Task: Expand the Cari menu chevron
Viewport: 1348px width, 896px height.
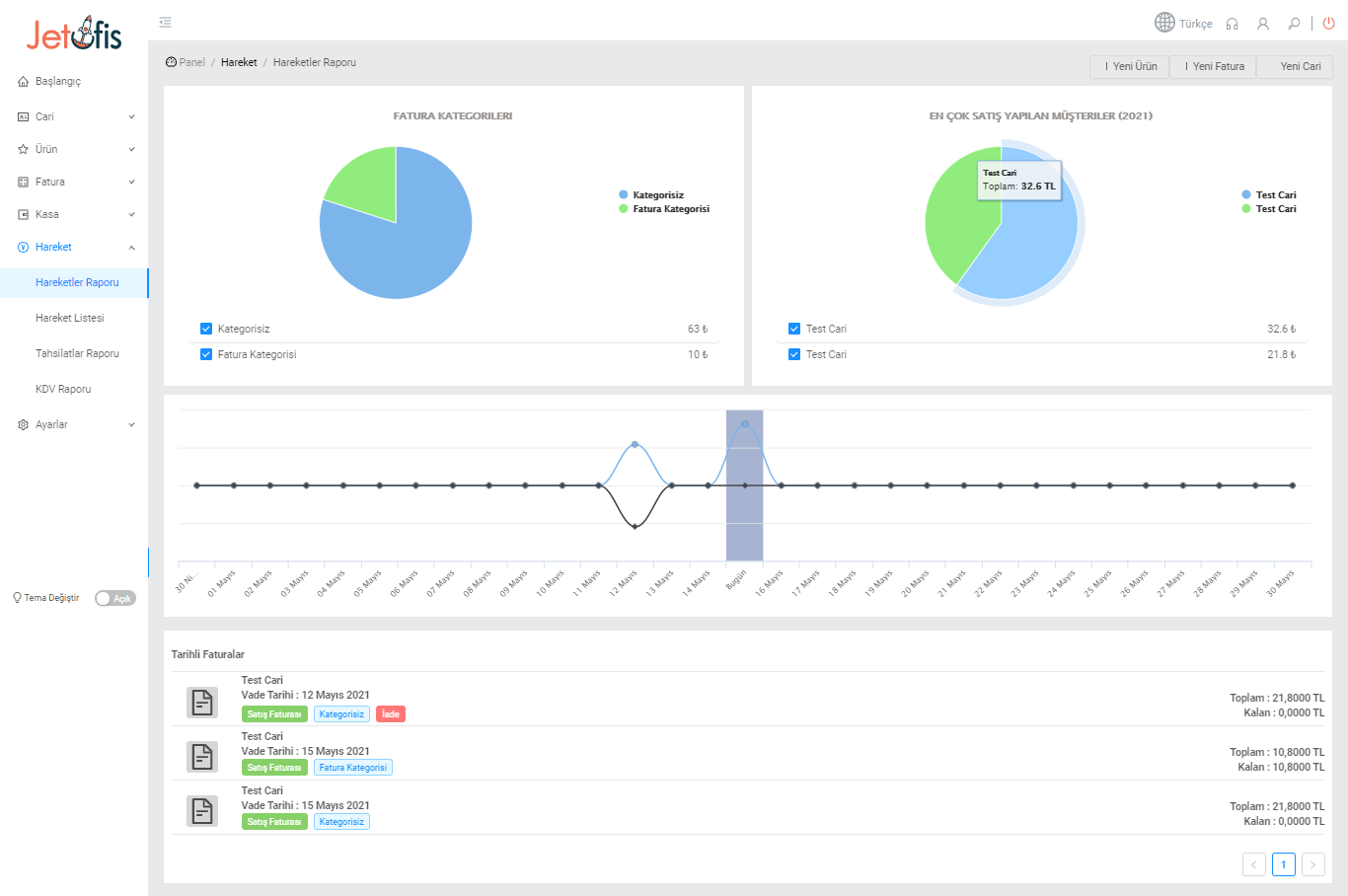Action: tap(131, 116)
